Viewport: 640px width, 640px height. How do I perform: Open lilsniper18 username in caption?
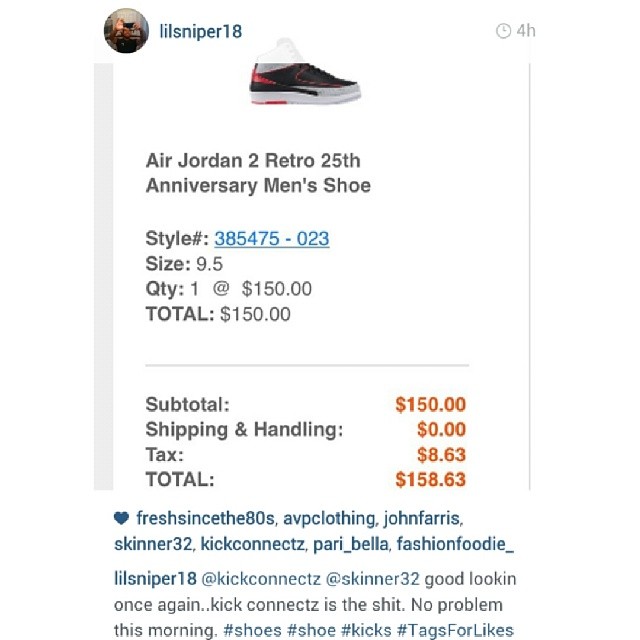155,579
